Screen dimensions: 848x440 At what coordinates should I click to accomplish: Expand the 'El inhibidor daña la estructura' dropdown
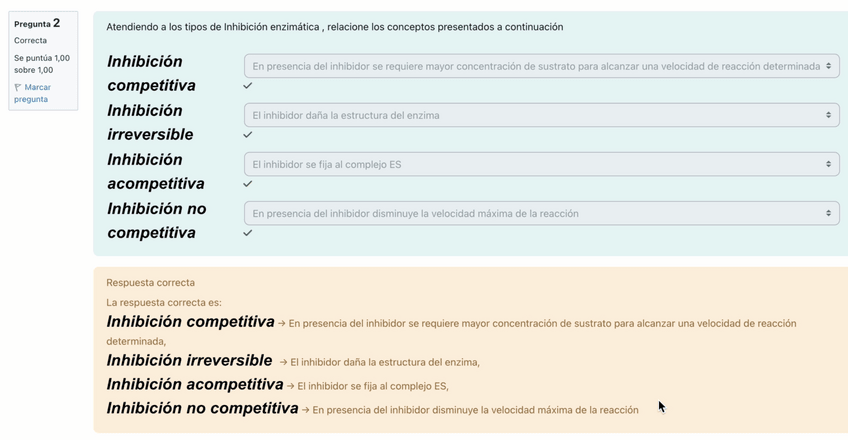tap(541, 115)
